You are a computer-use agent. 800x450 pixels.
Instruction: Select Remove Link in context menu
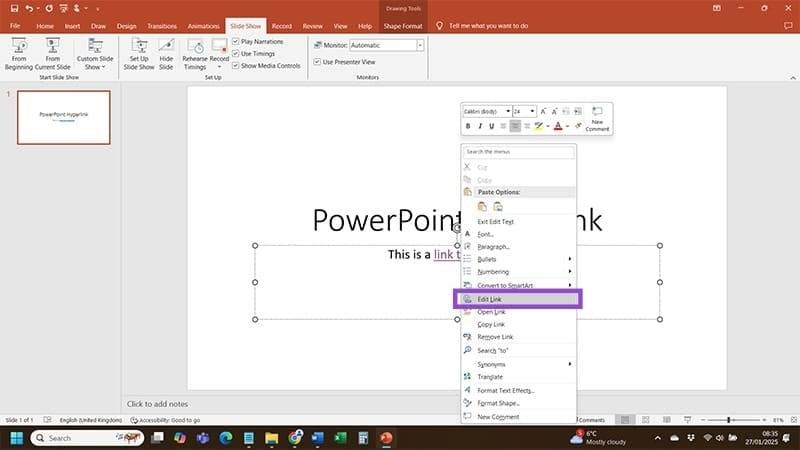518,337
